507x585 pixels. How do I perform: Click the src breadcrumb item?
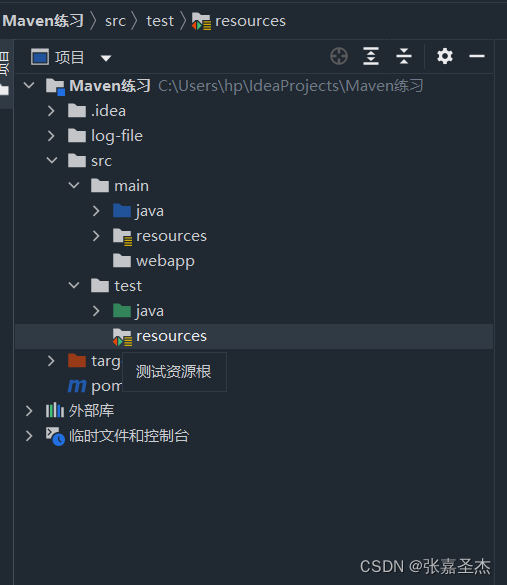pos(115,21)
